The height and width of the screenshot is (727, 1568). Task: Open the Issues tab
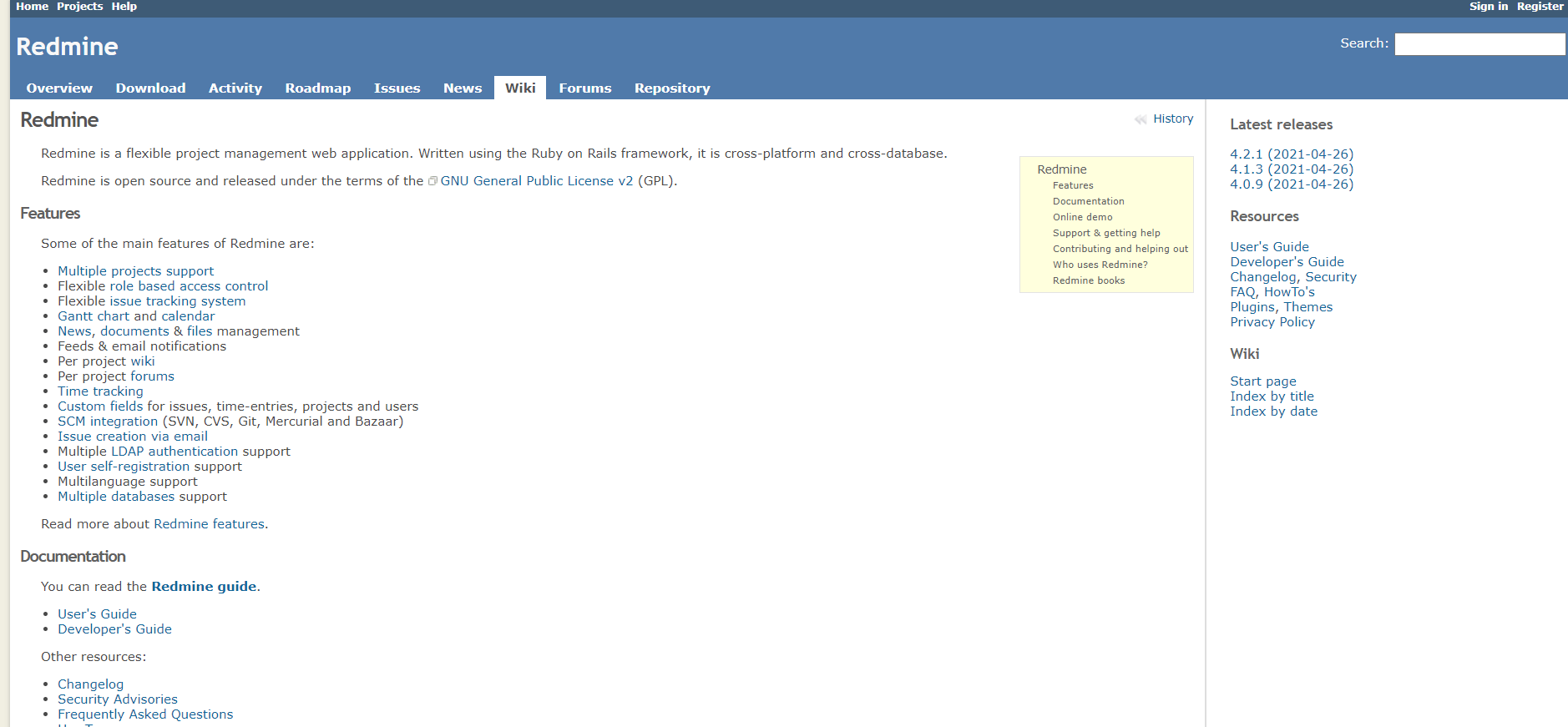pyautogui.click(x=397, y=88)
